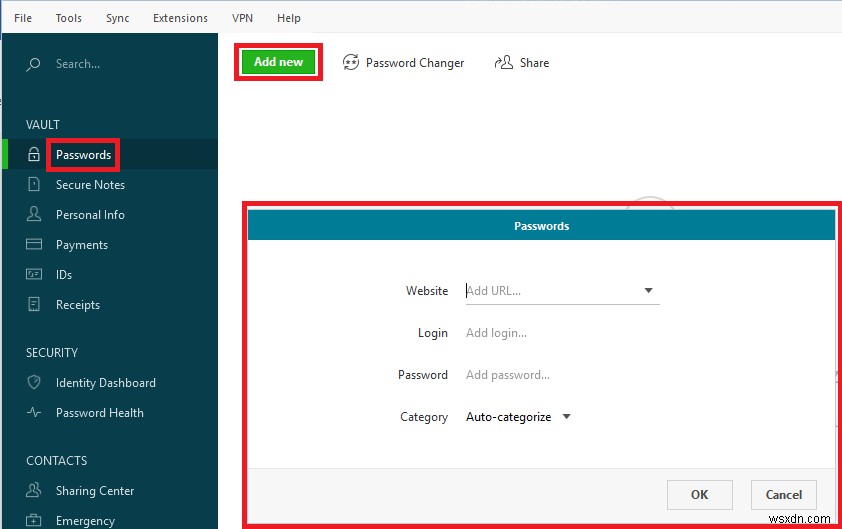842x529 pixels.
Task: Click the Password Health pulse icon
Action: click(34, 412)
